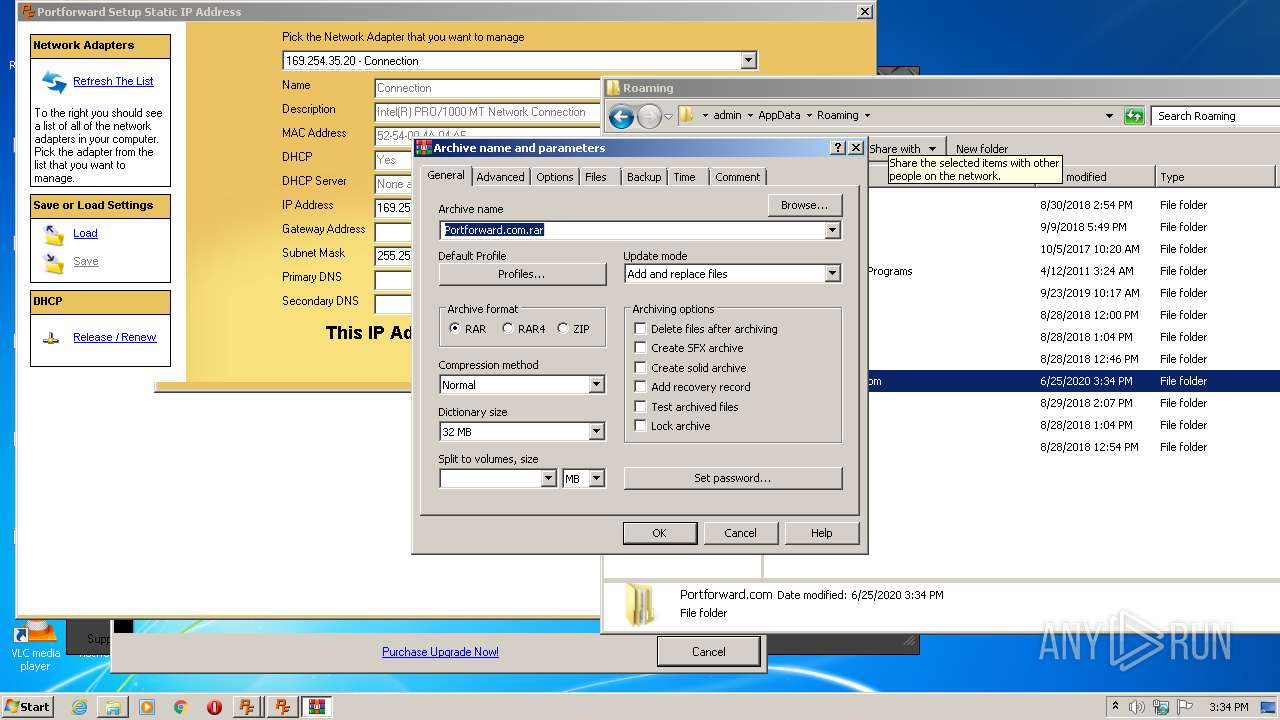Click the Load settings folder icon

(x=54, y=234)
